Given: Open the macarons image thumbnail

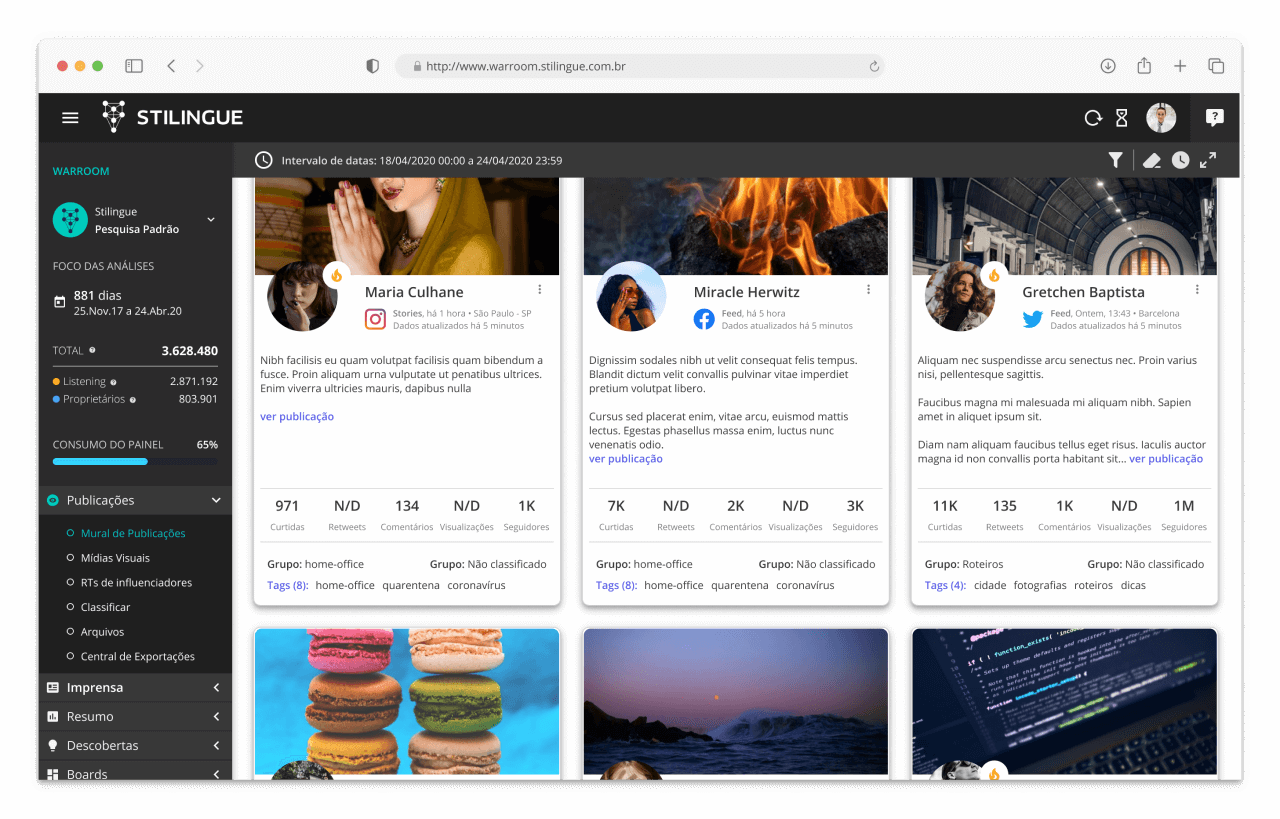Looking at the screenshot, I should [407, 701].
